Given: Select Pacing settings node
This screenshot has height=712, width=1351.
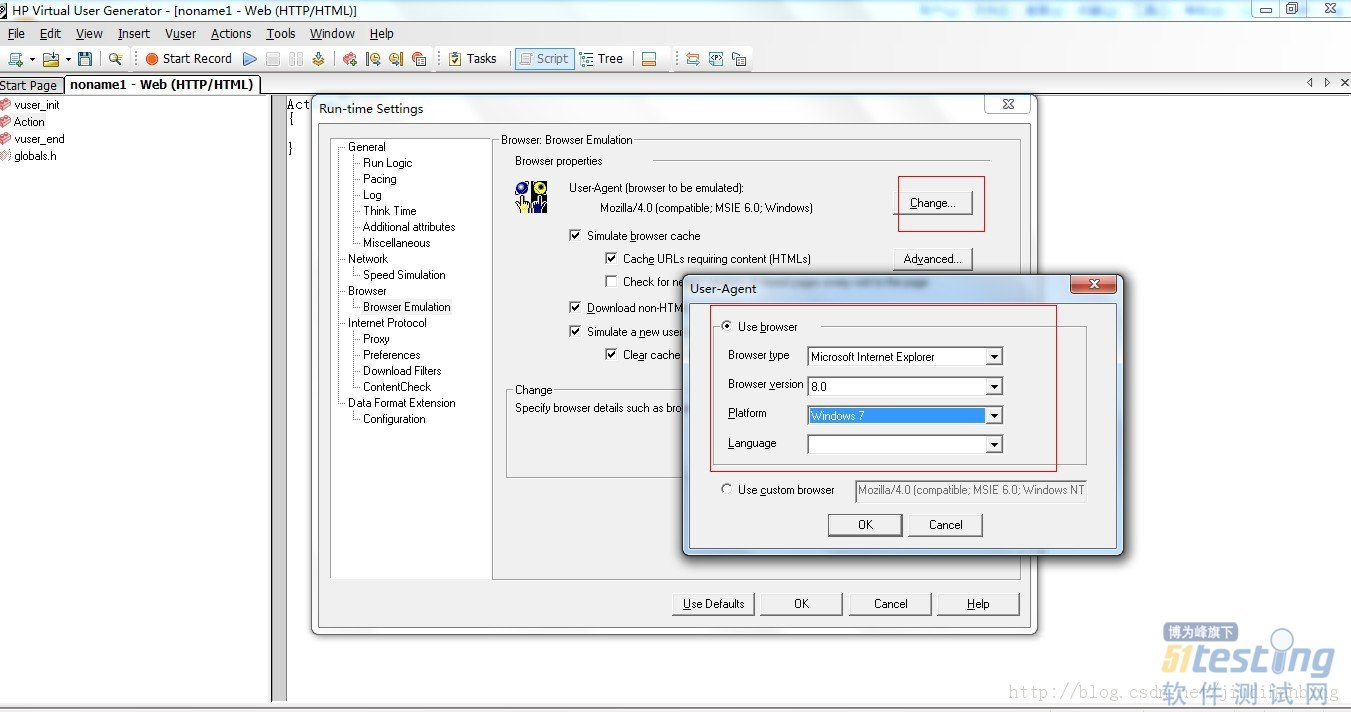Looking at the screenshot, I should coord(379,179).
